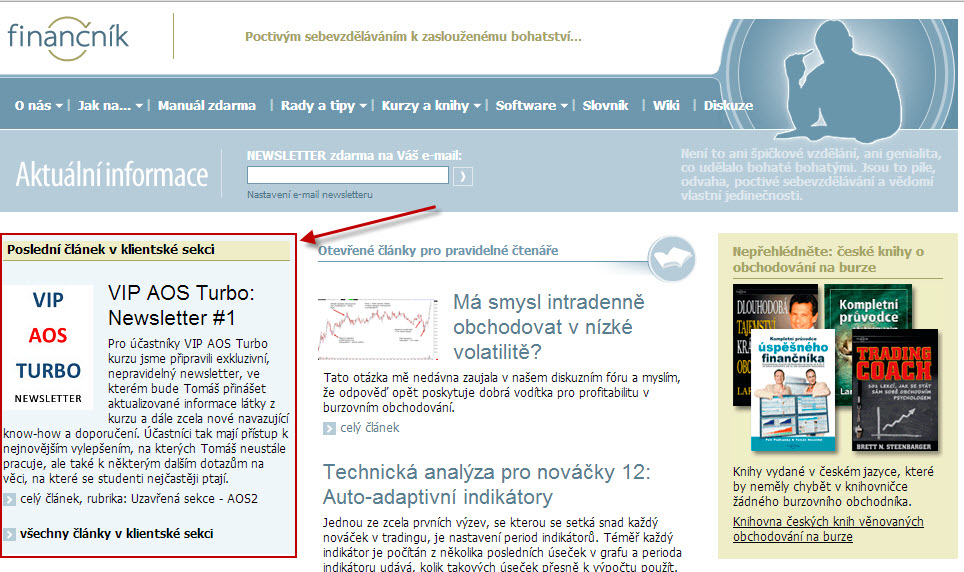Image resolution: width=964 pixels, height=572 pixels.
Task: Click the 'Poctivým sebevzděláváním' slogan text
Action: click(x=413, y=36)
